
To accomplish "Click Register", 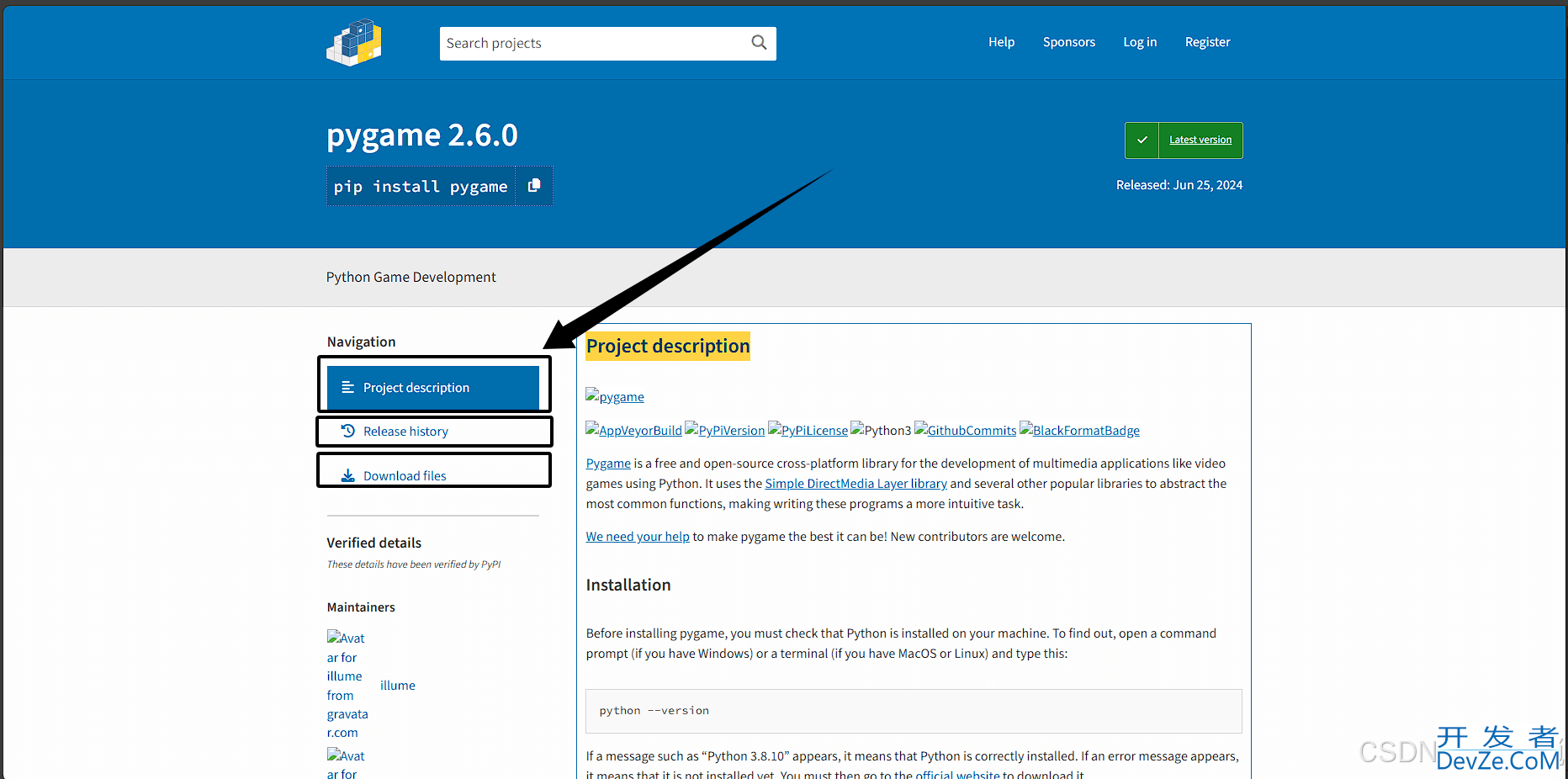I will point(1207,42).
